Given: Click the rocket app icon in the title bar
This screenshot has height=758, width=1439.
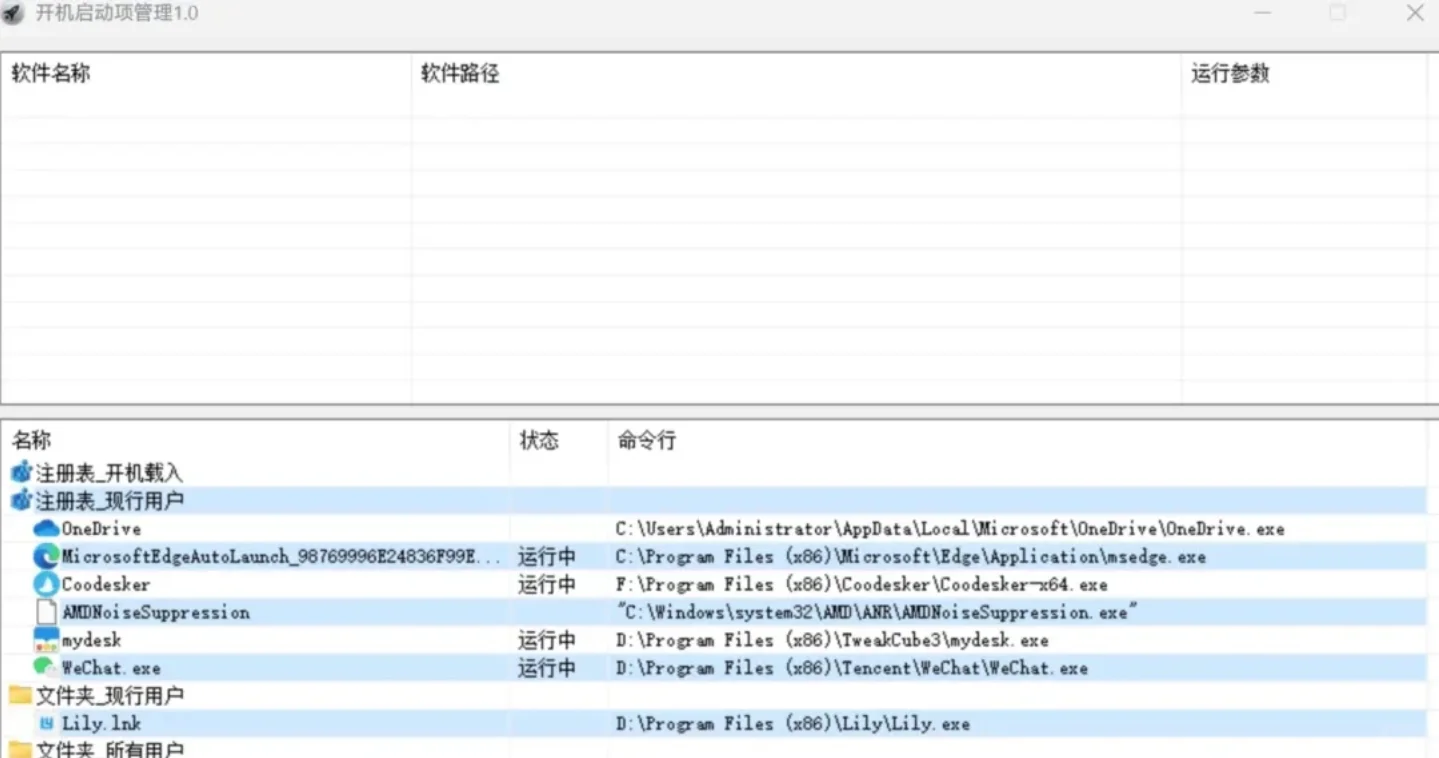Looking at the screenshot, I should [x=12, y=13].
